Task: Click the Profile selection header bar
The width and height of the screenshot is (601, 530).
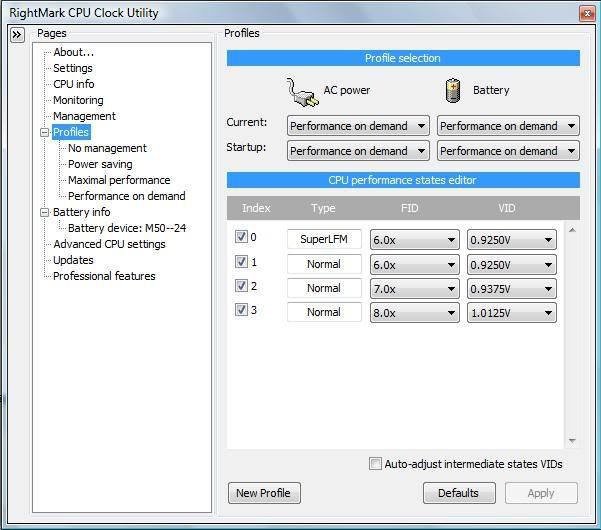Action: (403, 58)
